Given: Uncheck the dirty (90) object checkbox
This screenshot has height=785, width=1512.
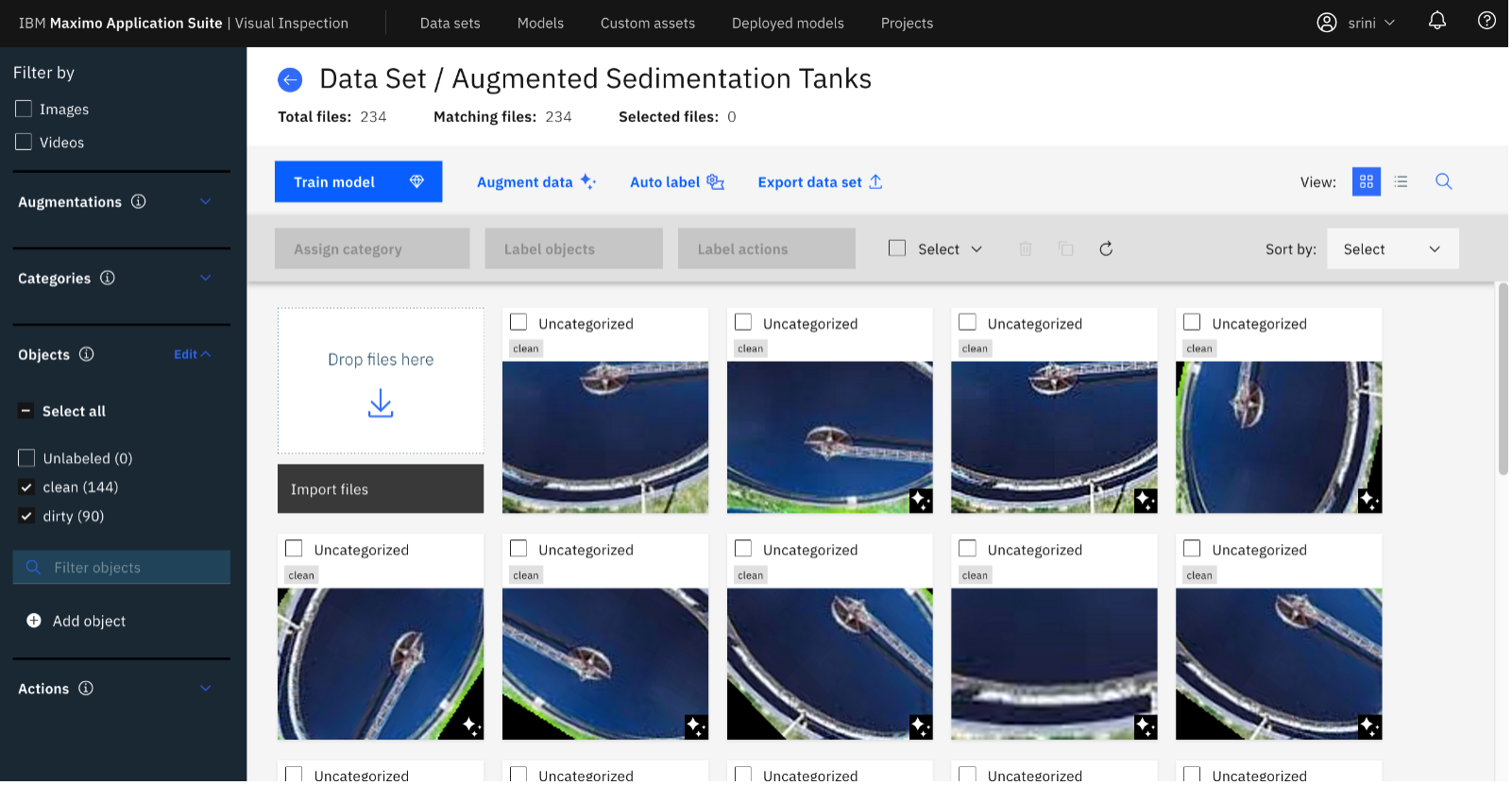Looking at the screenshot, I should click(26, 516).
